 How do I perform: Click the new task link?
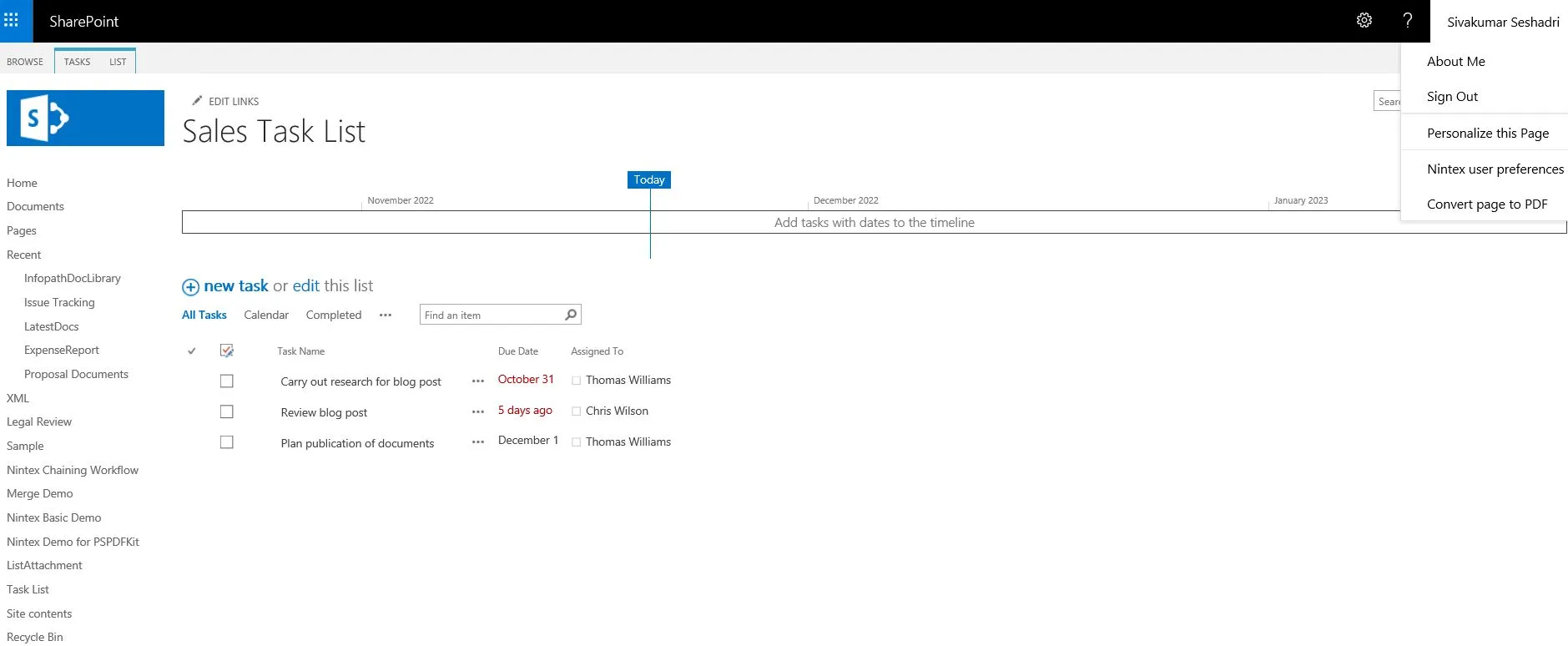[236, 286]
